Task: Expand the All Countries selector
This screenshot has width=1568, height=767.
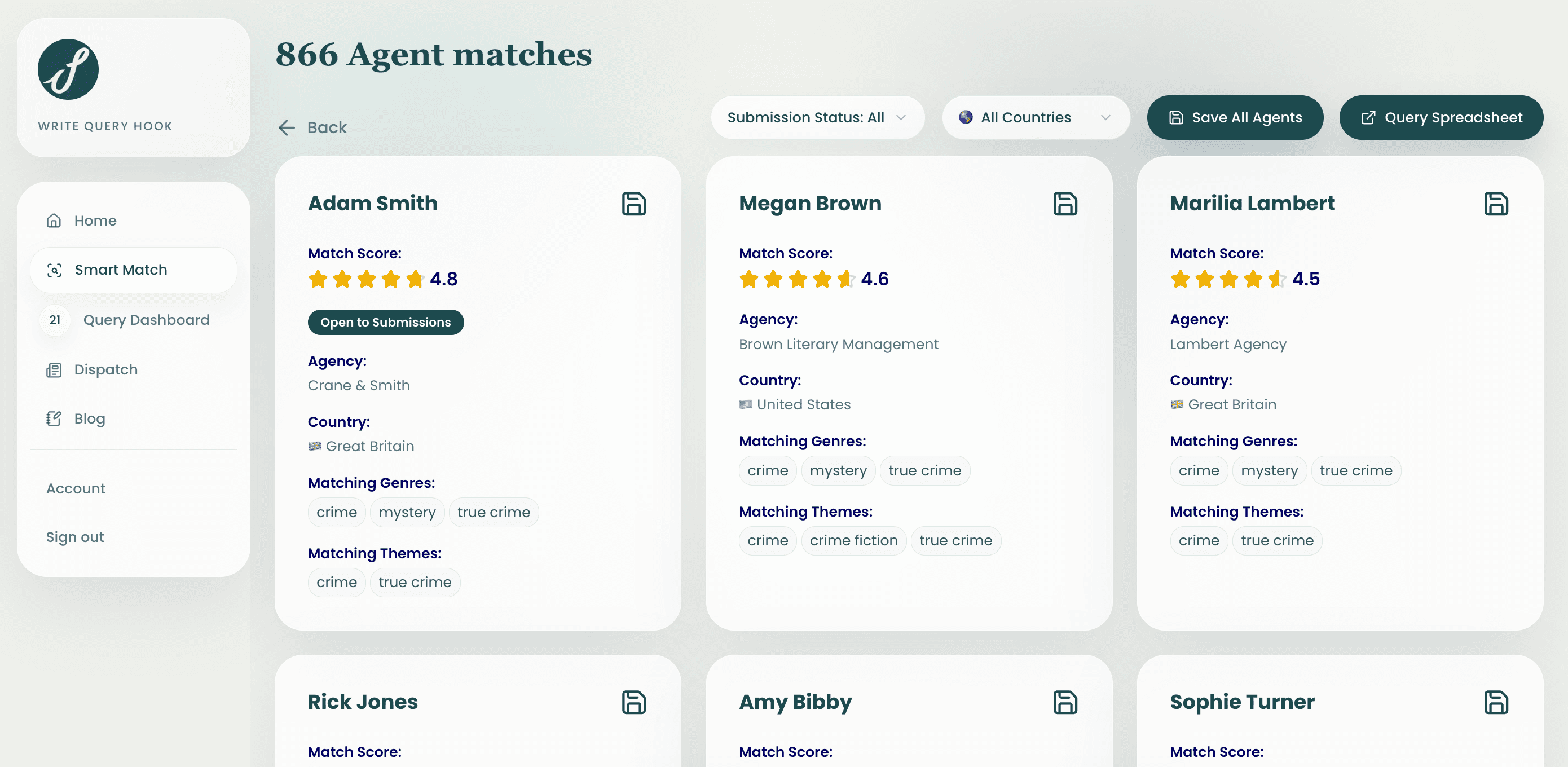Action: (x=1036, y=117)
